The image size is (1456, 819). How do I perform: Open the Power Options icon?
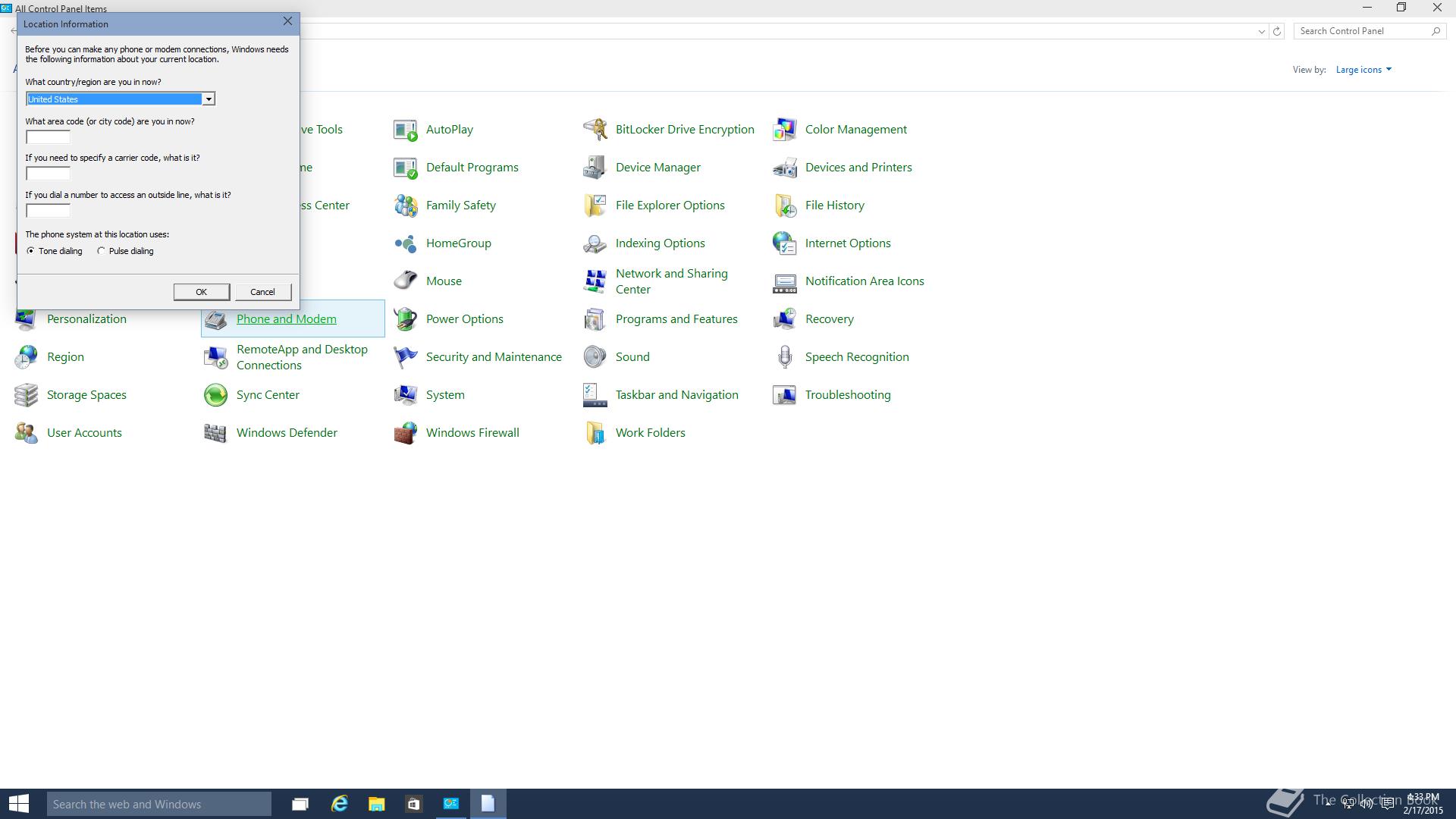(x=406, y=319)
